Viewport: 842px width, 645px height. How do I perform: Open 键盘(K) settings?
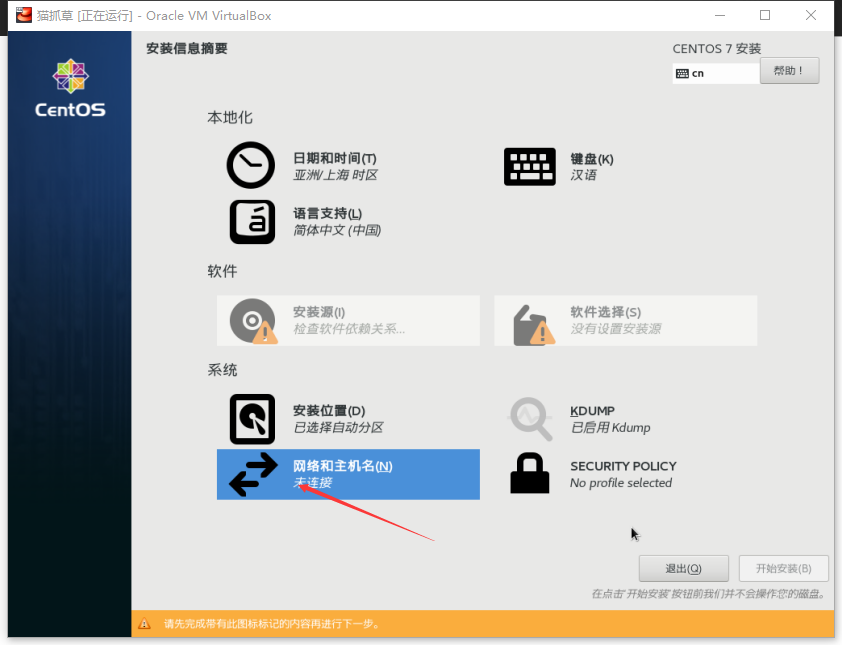click(x=592, y=159)
